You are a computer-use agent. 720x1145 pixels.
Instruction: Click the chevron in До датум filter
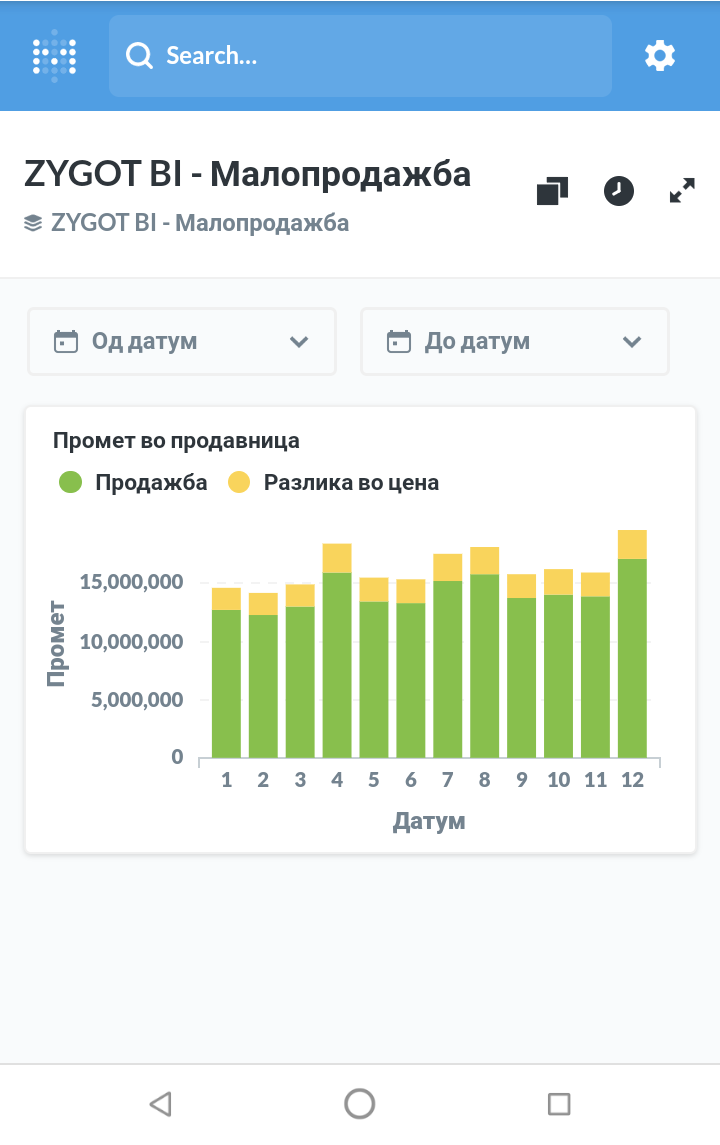(632, 342)
